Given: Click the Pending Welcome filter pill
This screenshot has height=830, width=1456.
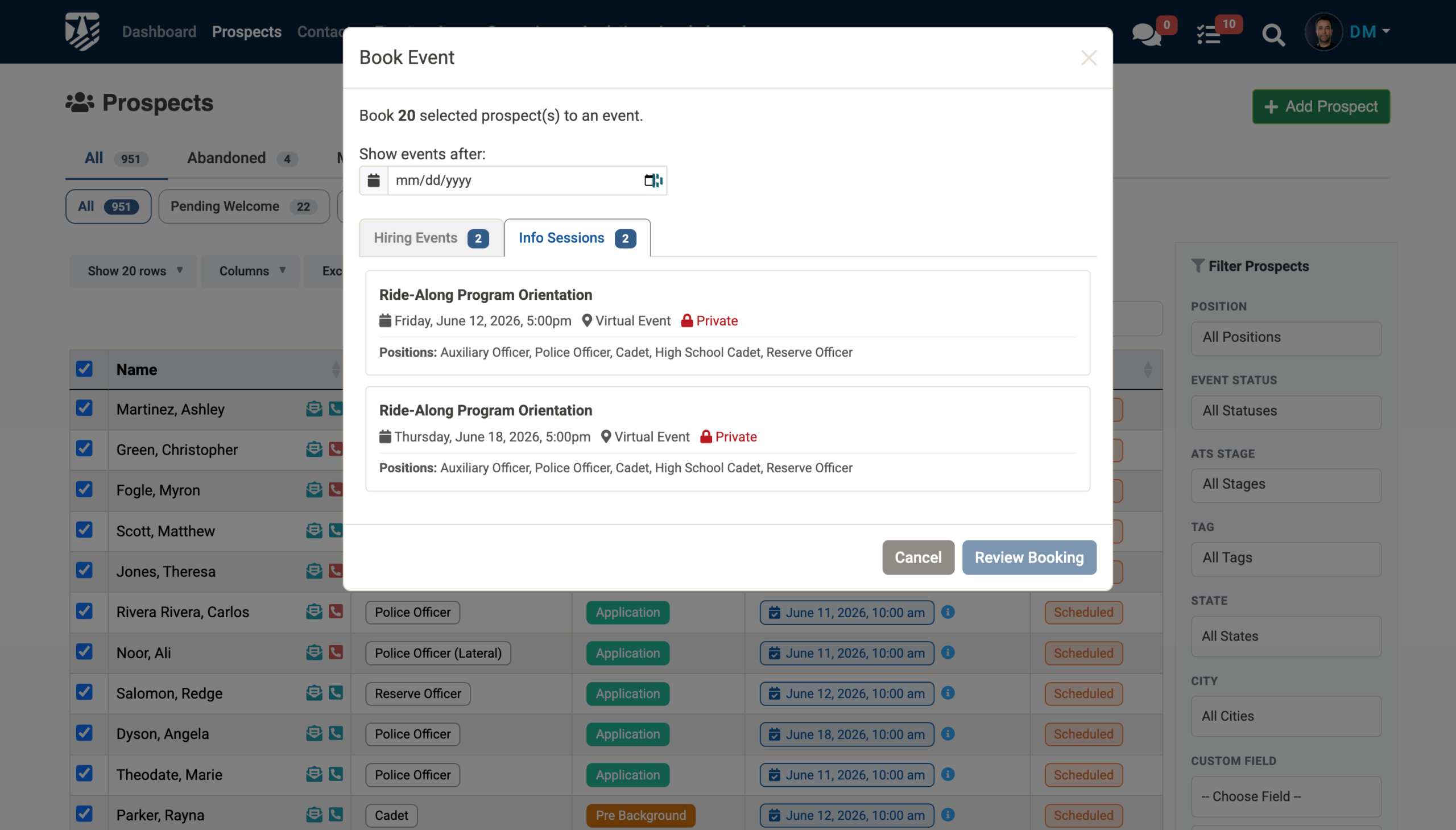Looking at the screenshot, I should point(243,207).
